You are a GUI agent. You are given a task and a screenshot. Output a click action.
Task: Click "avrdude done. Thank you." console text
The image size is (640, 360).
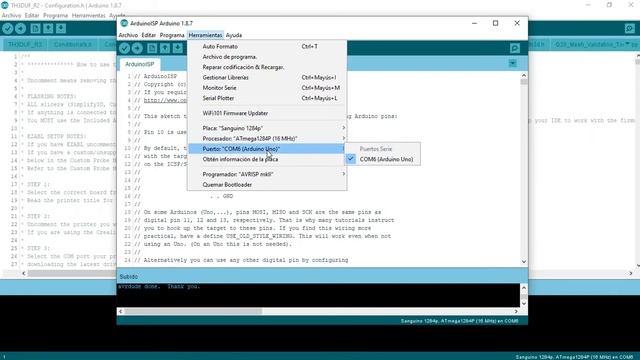(159, 287)
